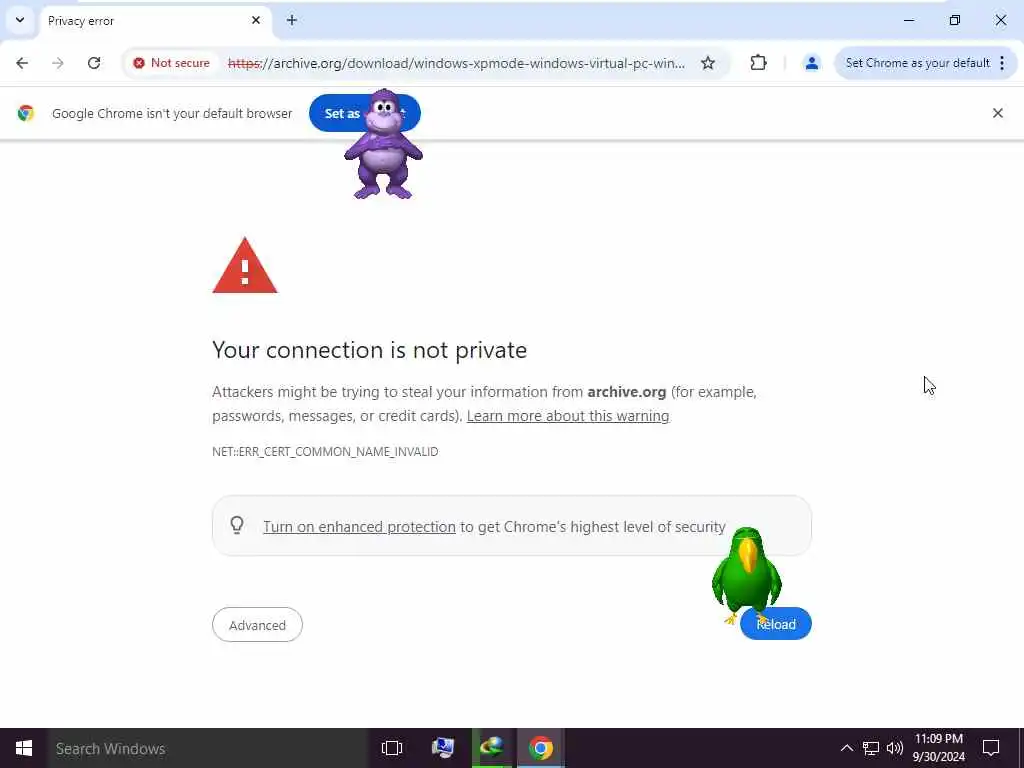Open the Extensions puzzle icon
The height and width of the screenshot is (768, 1024).
(x=758, y=63)
